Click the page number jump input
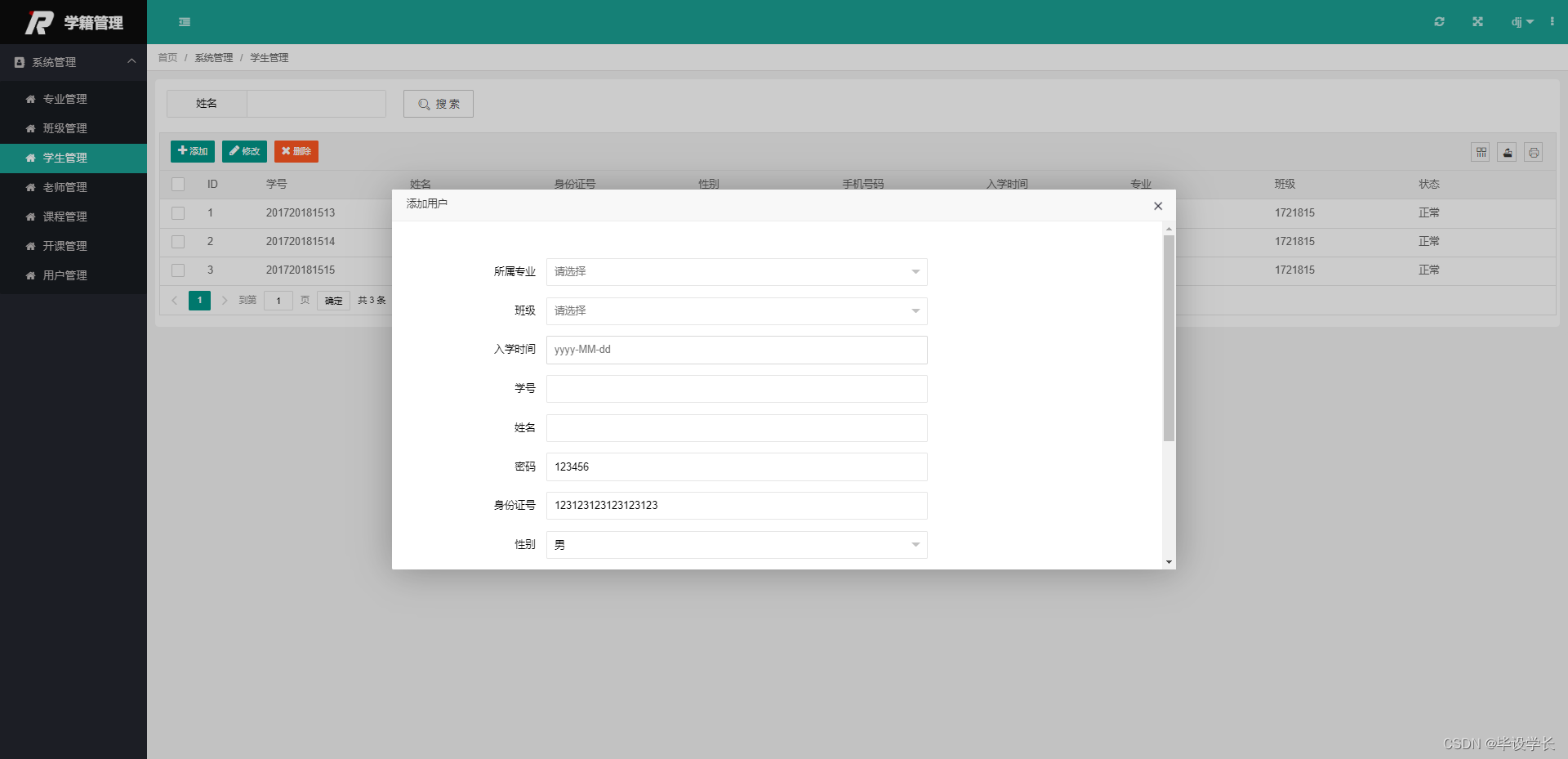 (x=278, y=301)
